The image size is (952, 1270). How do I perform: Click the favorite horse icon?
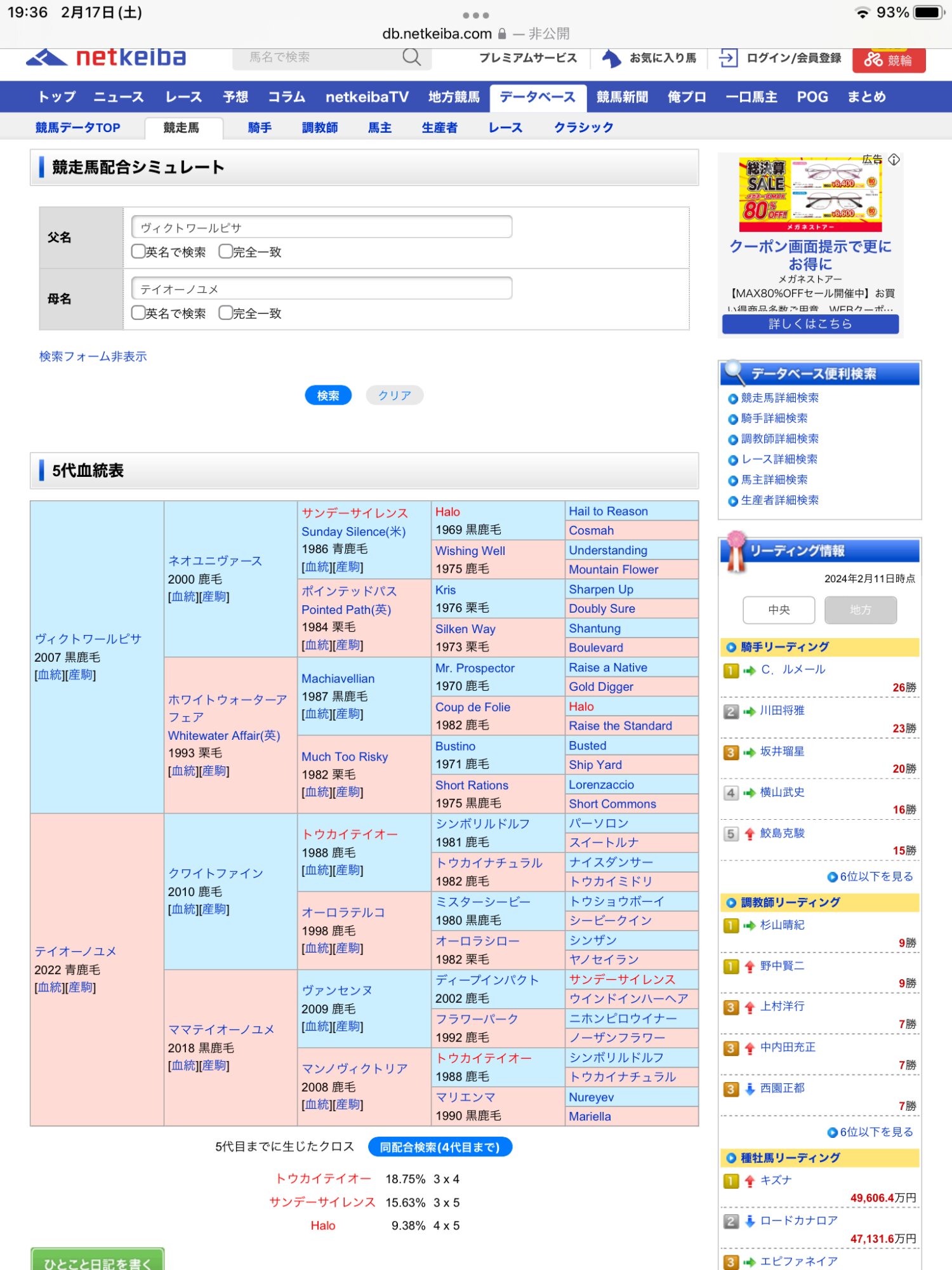click(x=611, y=58)
